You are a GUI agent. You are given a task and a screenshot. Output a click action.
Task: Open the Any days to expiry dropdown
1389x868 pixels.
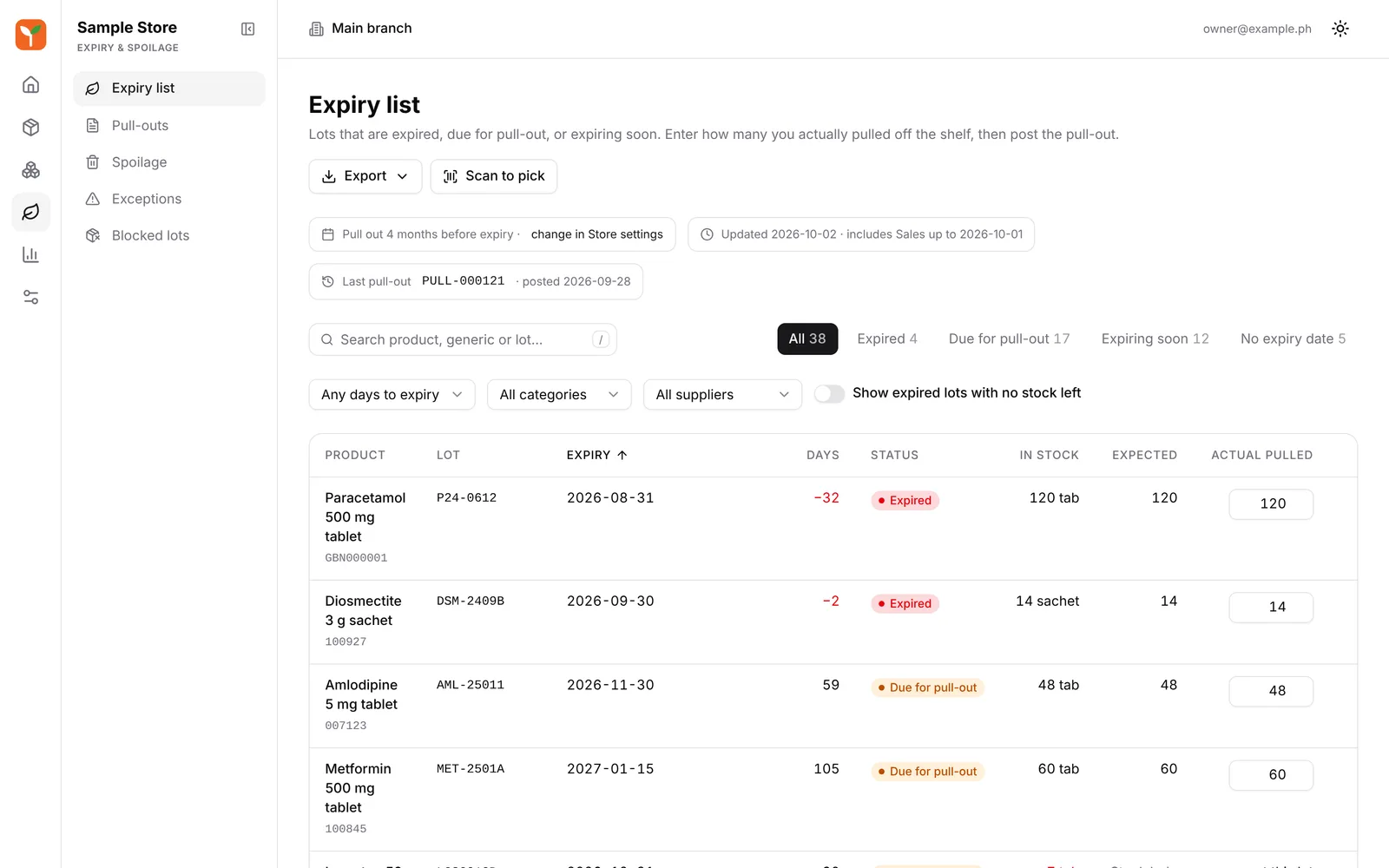pos(392,394)
